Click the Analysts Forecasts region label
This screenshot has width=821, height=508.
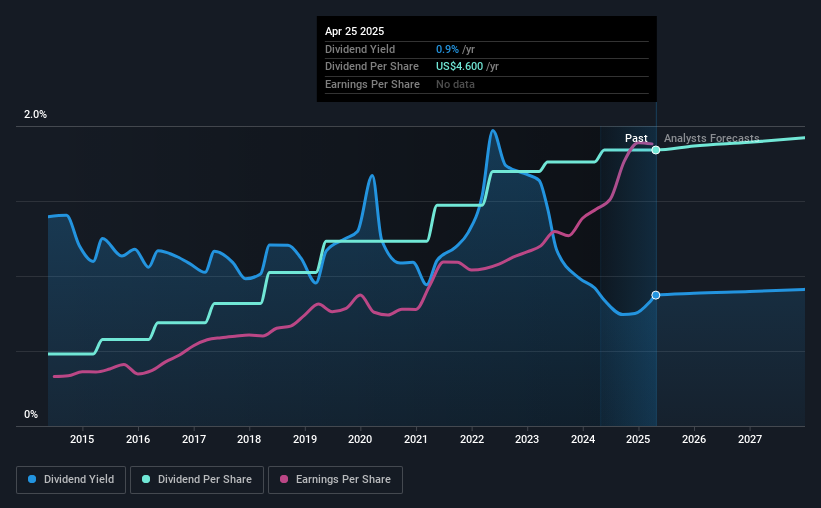coord(712,138)
